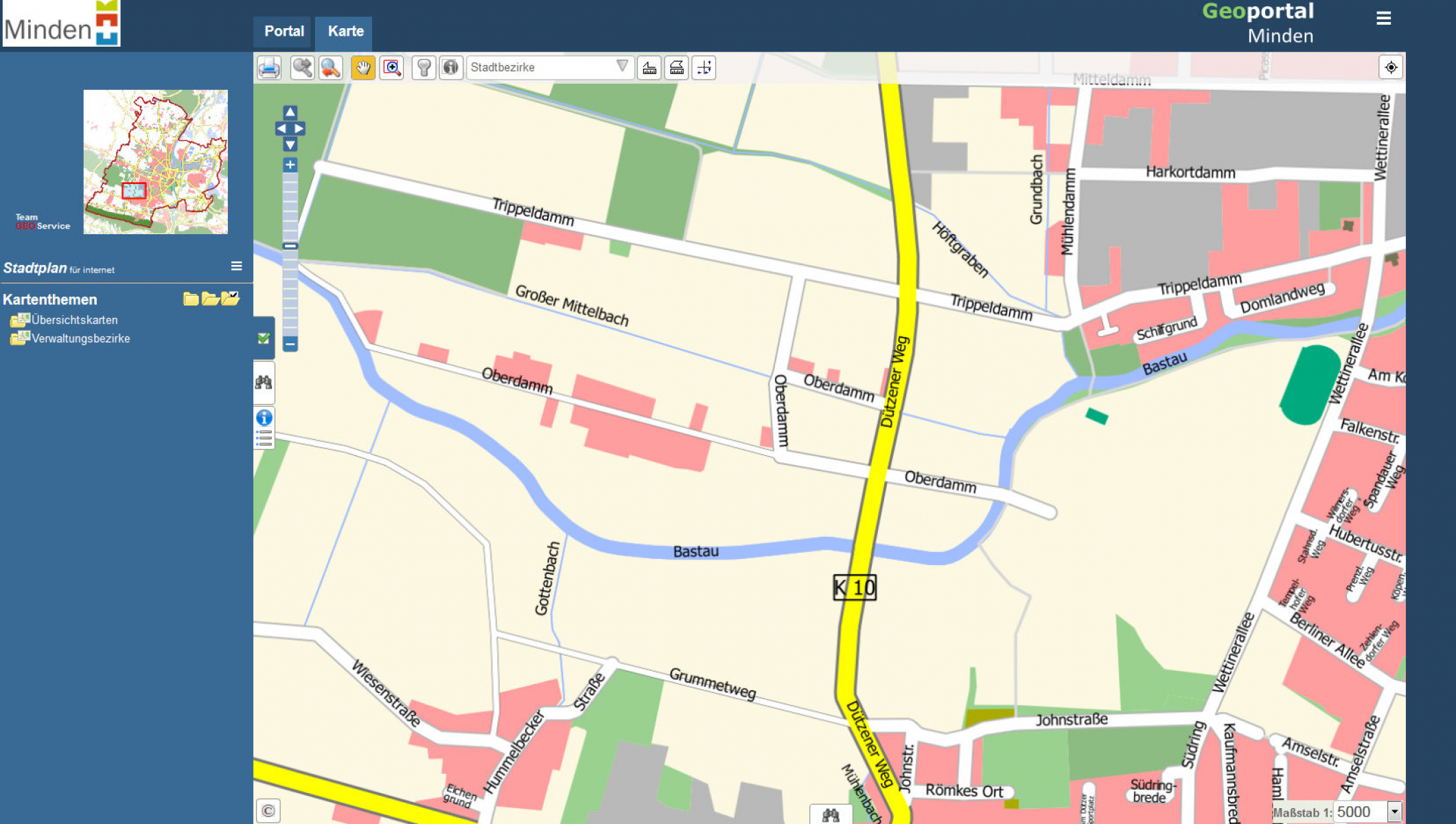Viewport: 1456px width, 824px height.
Task: Expand the Verwaltungsbezirke theme folder
Action: pos(19,339)
